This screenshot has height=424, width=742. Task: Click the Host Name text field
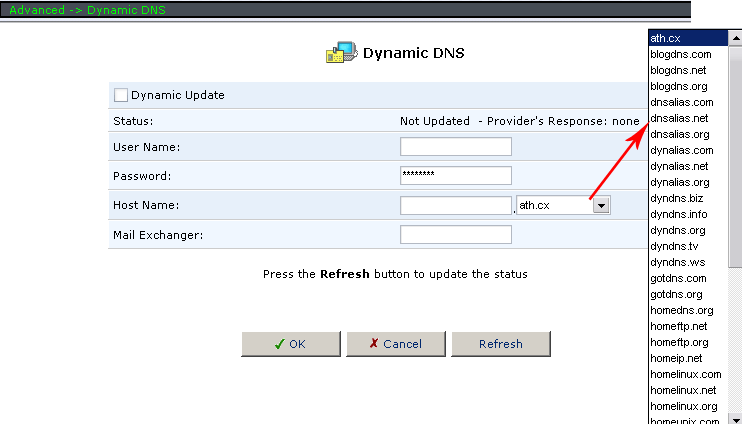coord(455,205)
